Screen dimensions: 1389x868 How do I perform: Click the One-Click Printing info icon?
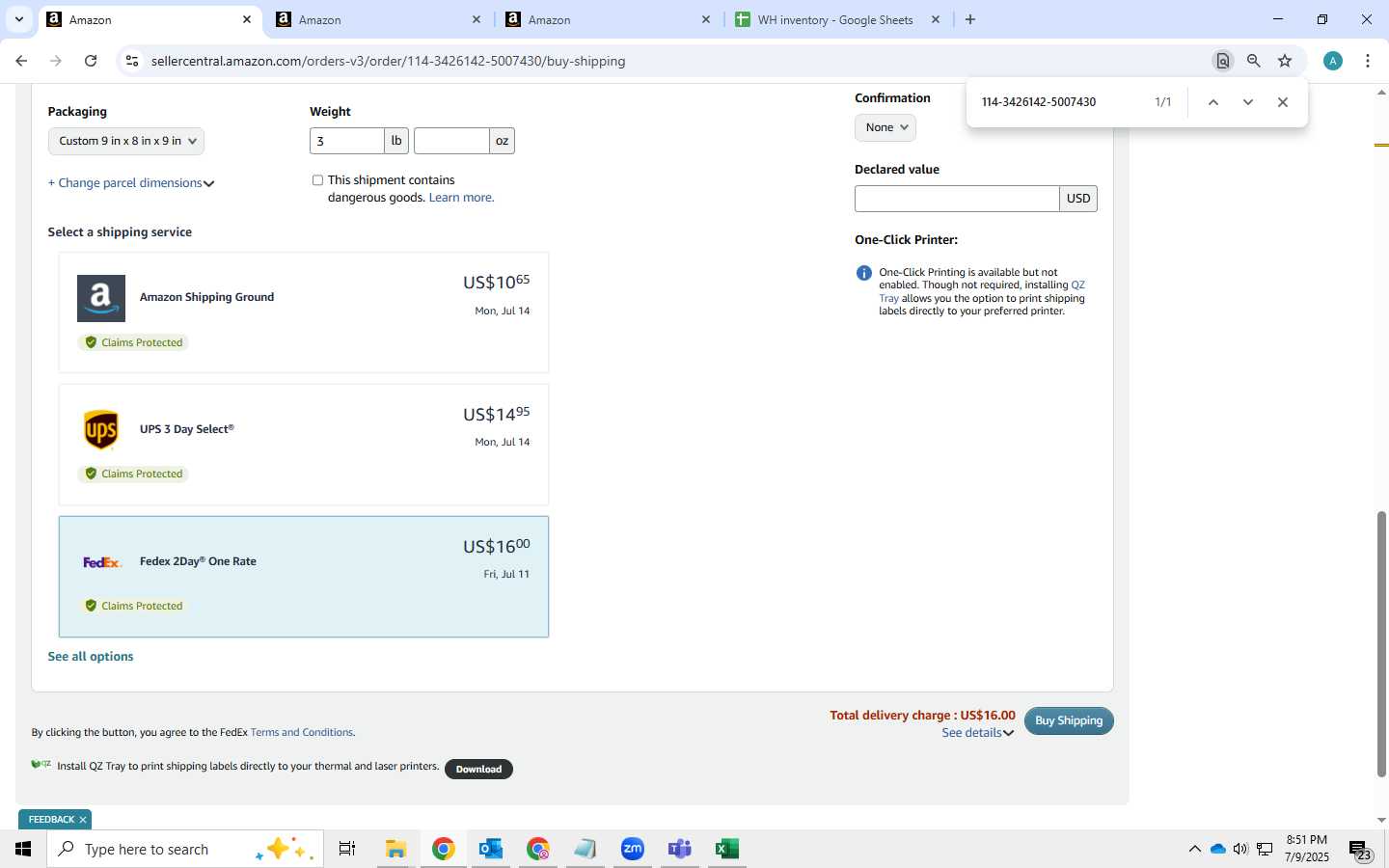click(x=864, y=273)
